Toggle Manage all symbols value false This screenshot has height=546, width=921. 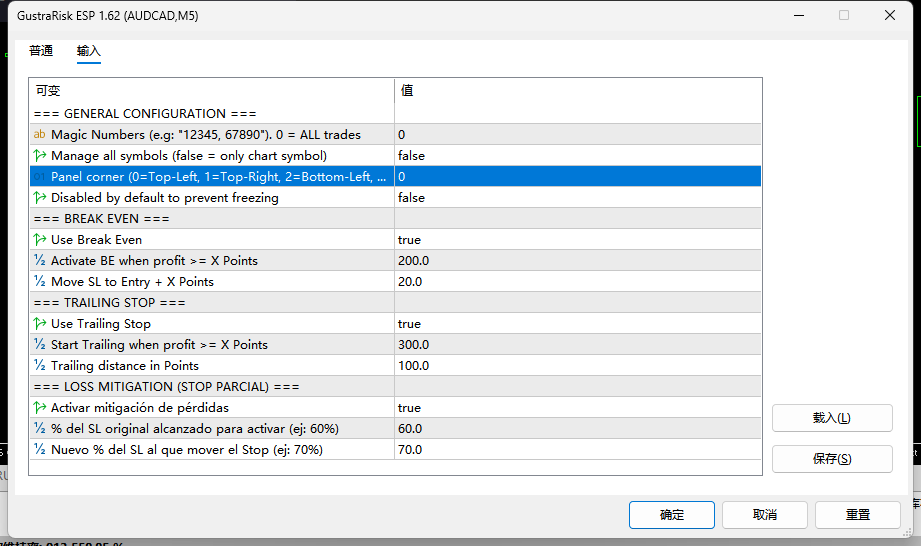click(x=578, y=156)
